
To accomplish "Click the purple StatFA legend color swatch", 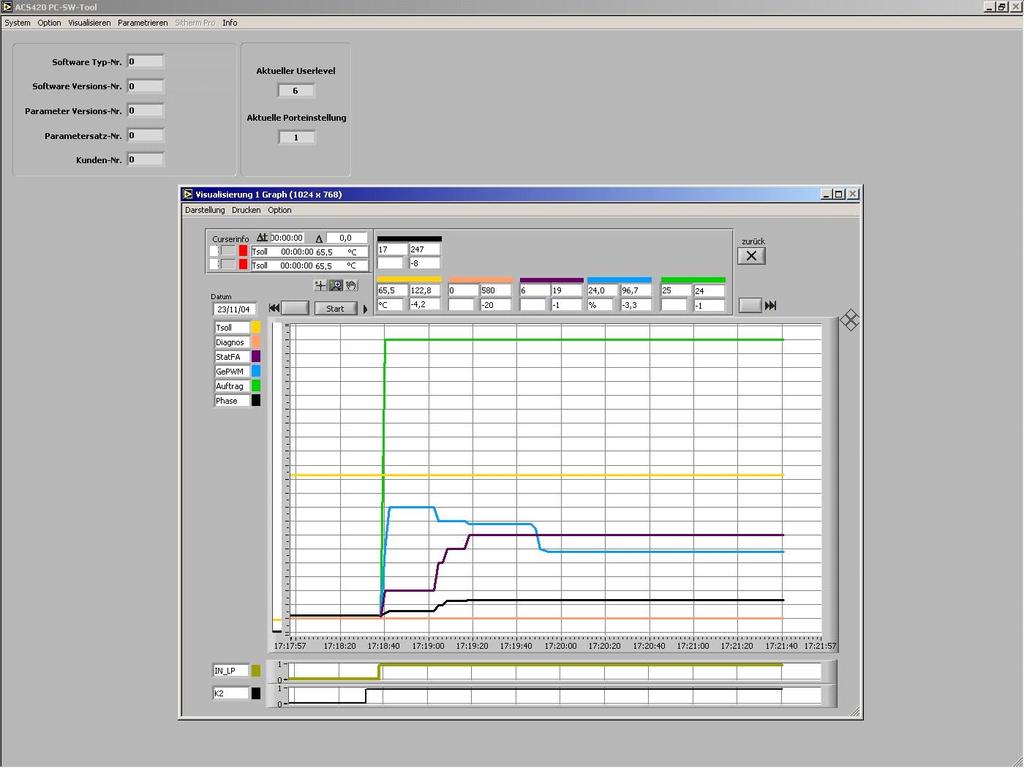I will click(x=256, y=357).
